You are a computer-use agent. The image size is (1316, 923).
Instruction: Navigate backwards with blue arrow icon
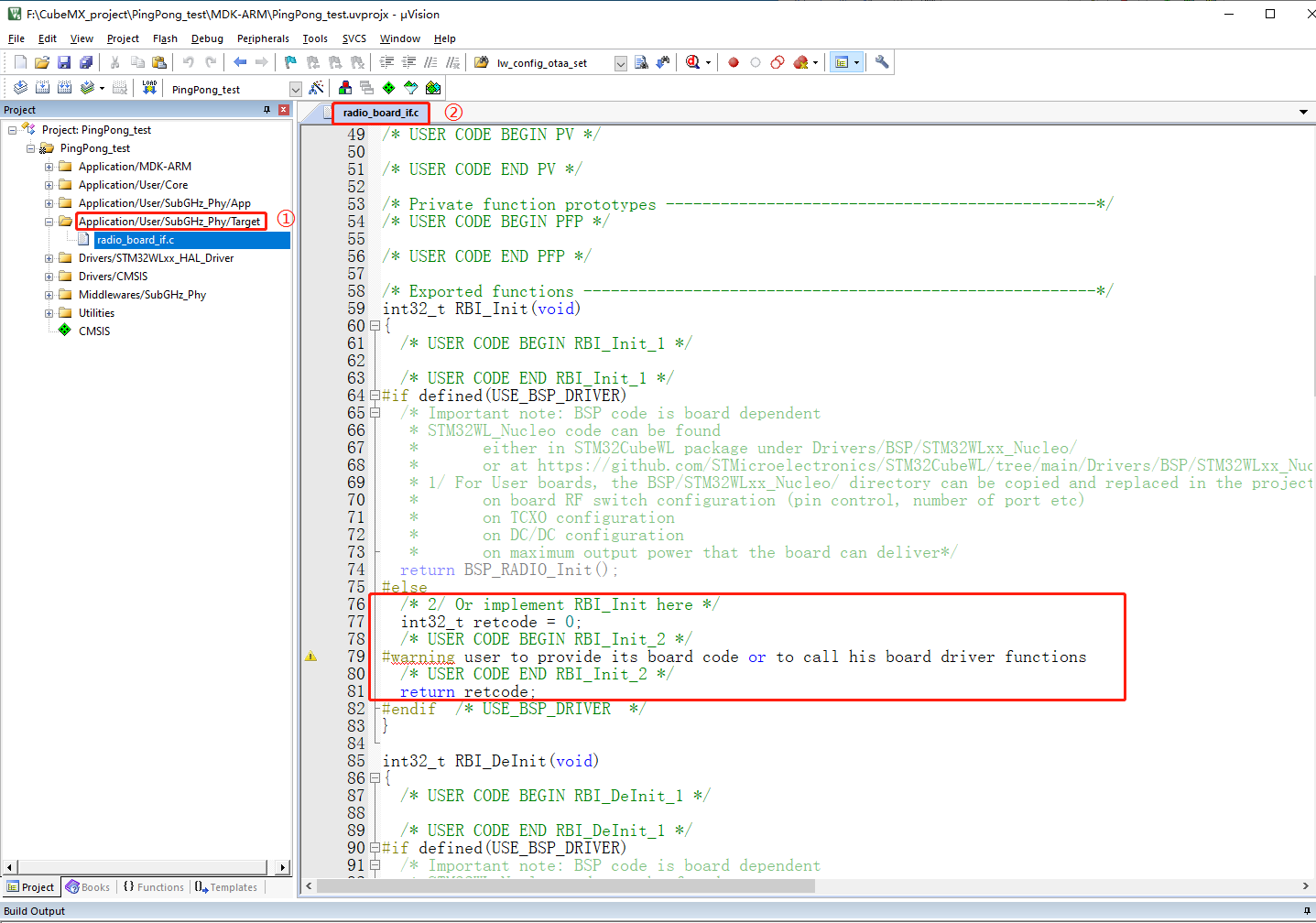tap(240, 62)
